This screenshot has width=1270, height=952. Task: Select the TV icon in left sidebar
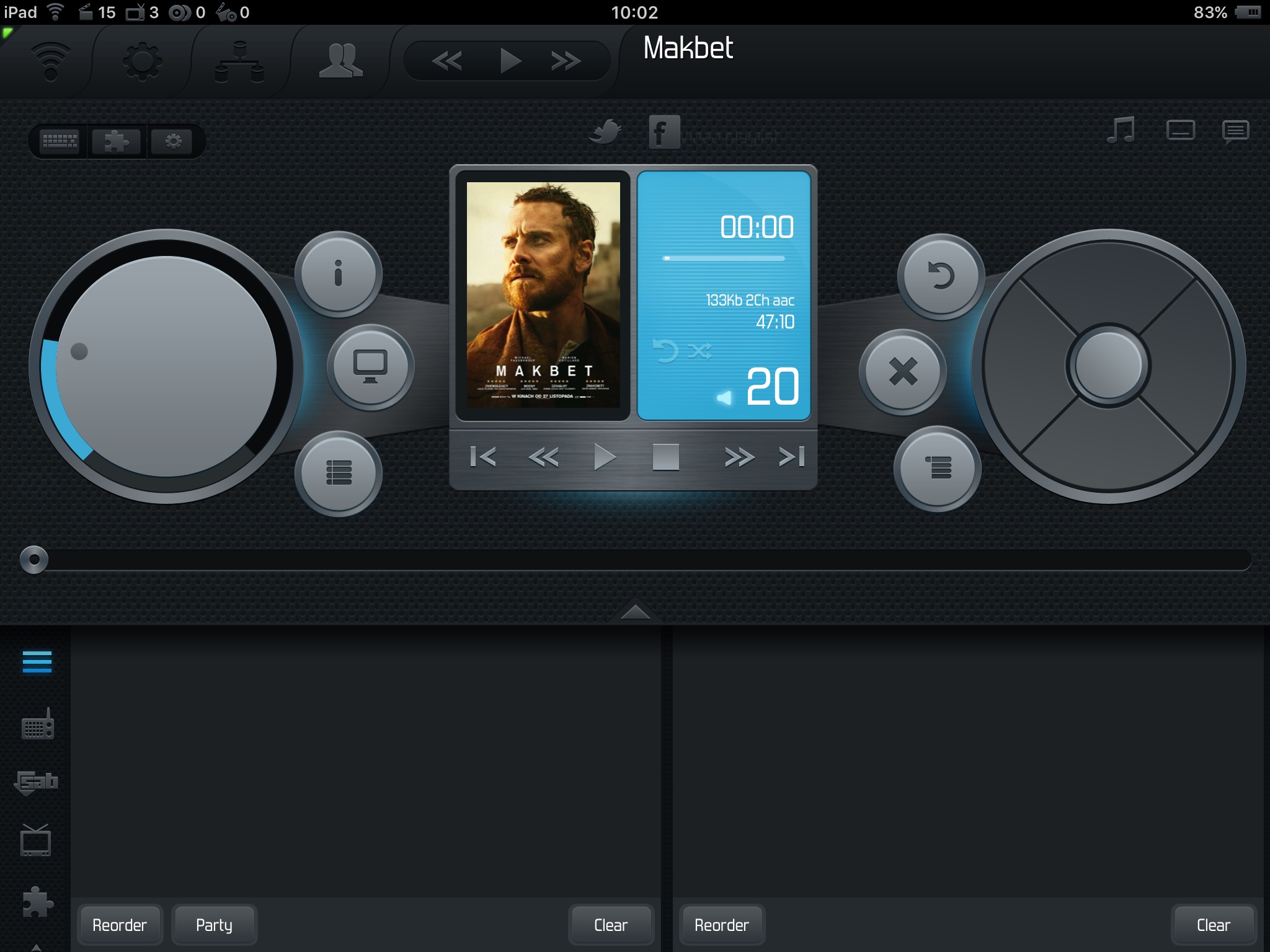pyautogui.click(x=36, y=840)
